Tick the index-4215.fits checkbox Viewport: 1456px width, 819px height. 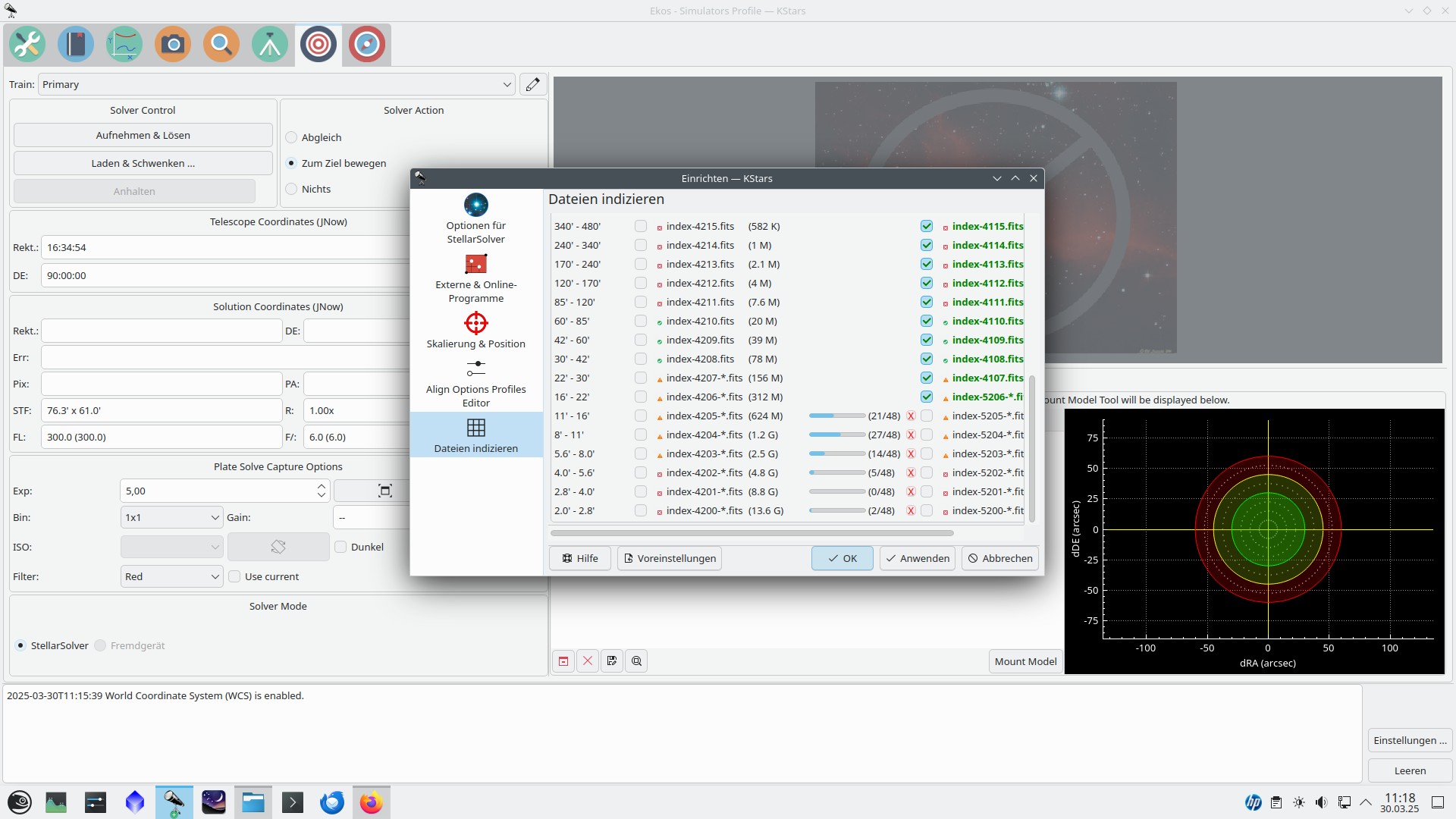pyautogui.click(x=641, y=226)
